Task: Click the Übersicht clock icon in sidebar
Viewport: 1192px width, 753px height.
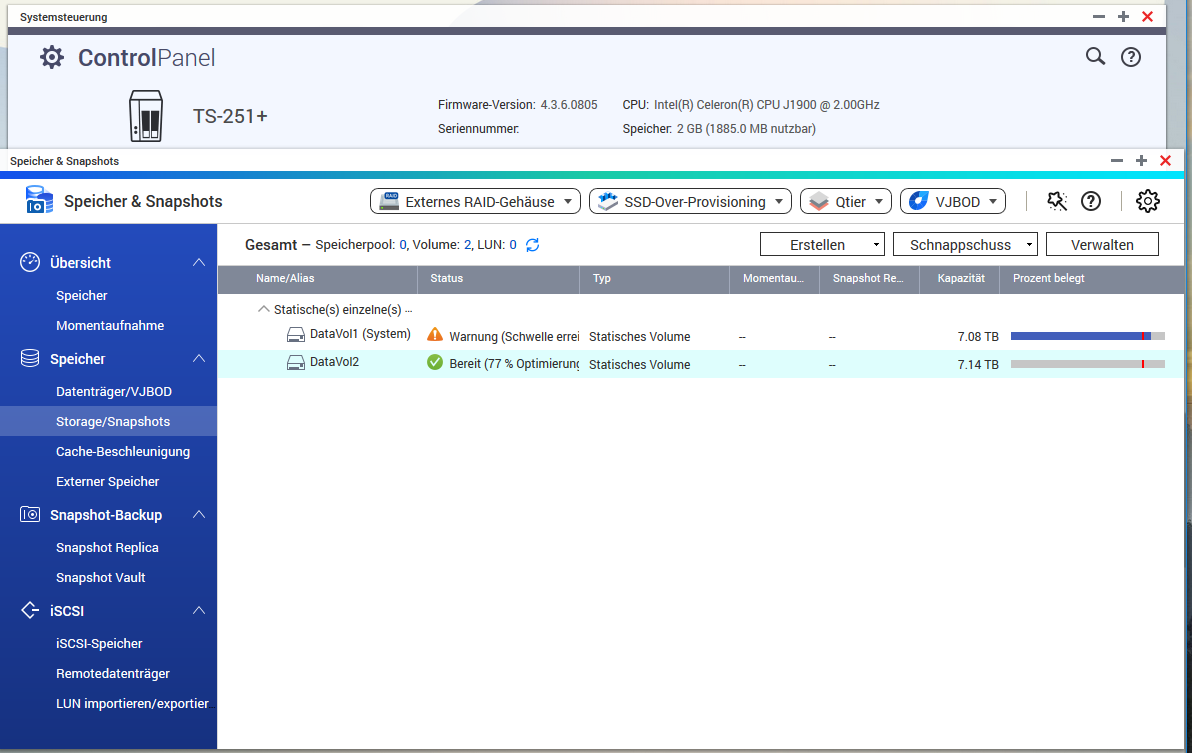Action: coord(30,262)
